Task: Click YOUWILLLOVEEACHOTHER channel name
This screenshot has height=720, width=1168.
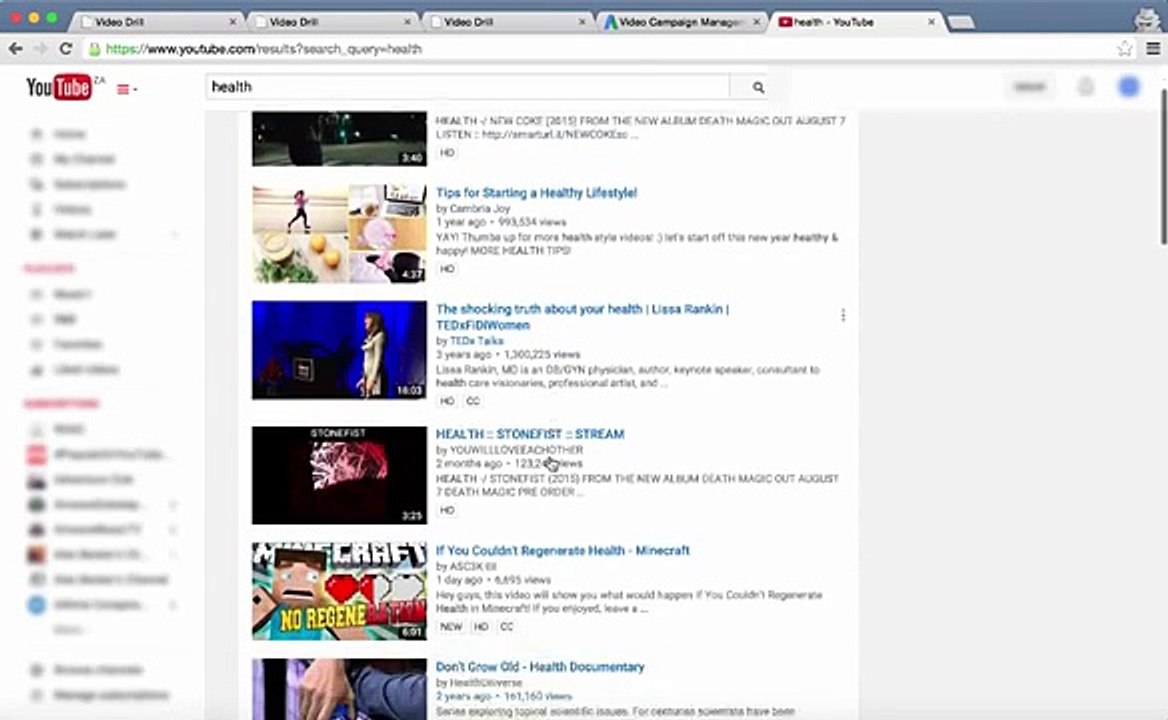Action: 515,450
